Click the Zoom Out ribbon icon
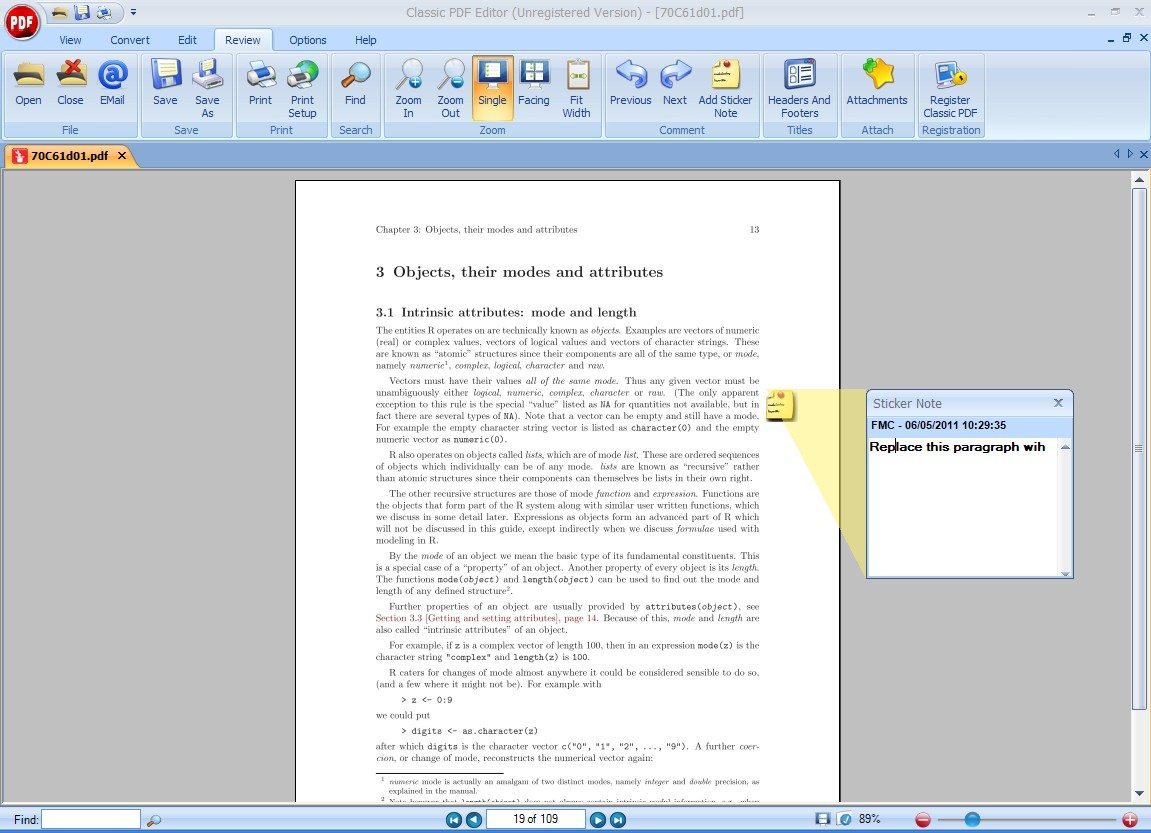This screenshot has height=833, width=1151. click(451, 88)
